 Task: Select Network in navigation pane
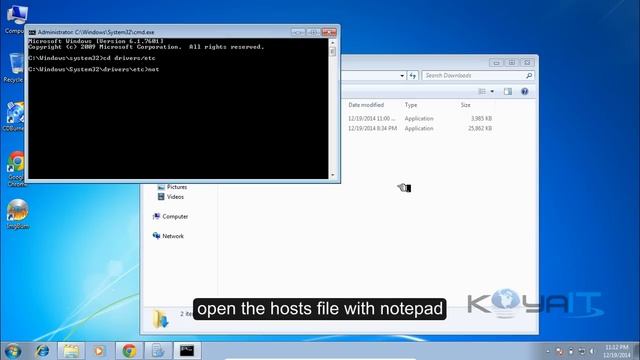coord(168,236)
